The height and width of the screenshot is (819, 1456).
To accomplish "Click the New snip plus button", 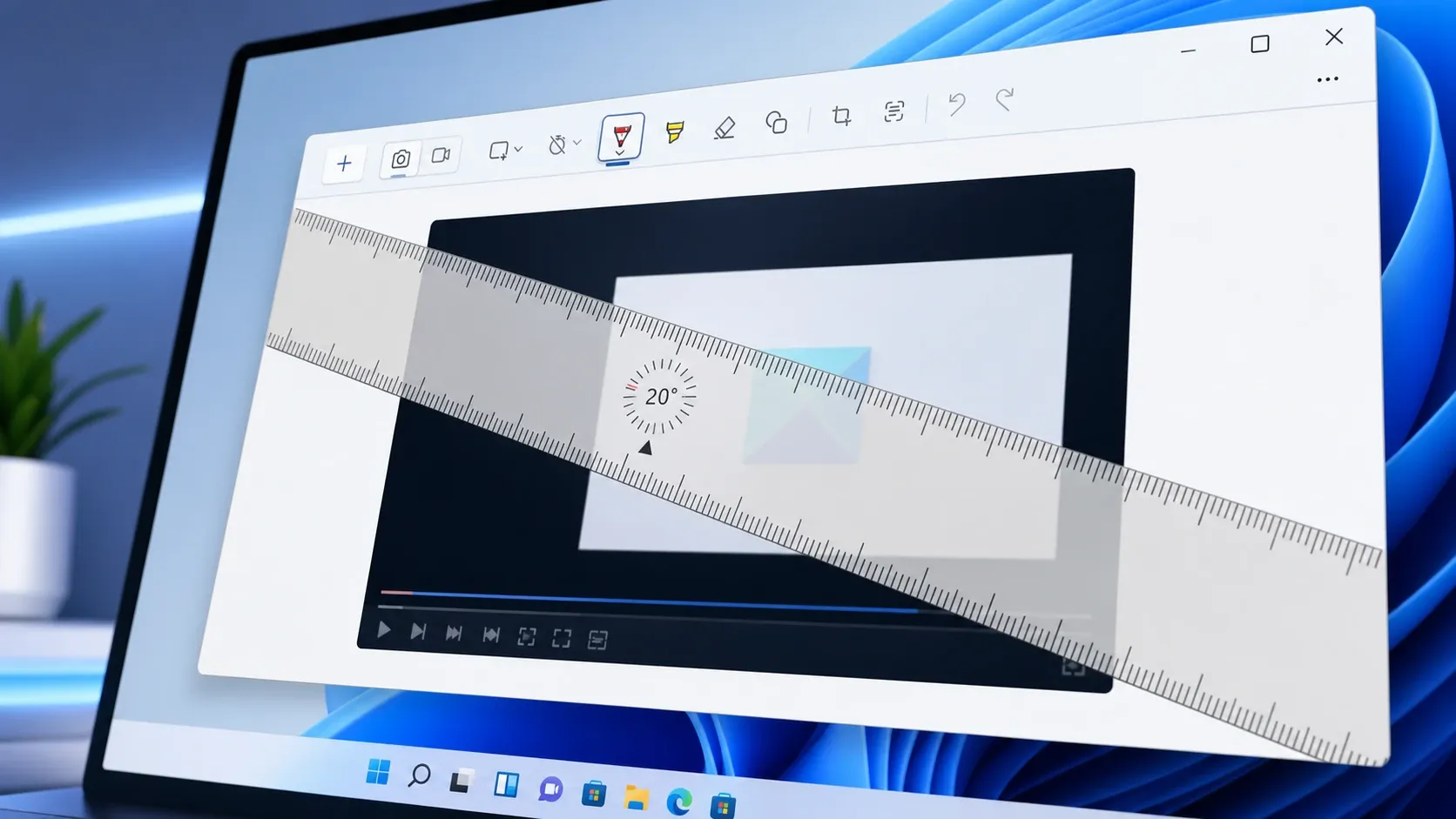I will pos(344,164).
